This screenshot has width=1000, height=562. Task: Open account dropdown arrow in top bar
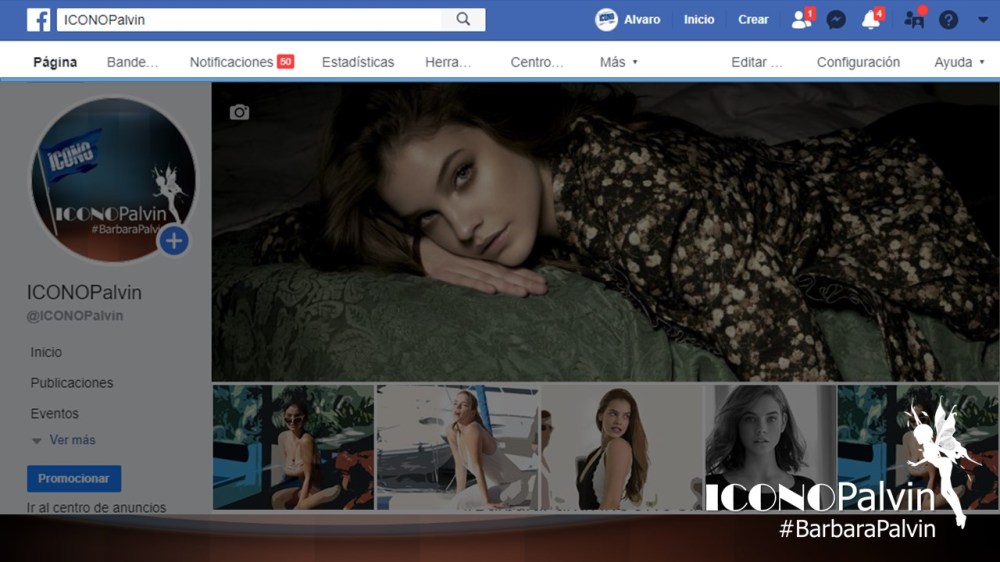tap(983, 20)
